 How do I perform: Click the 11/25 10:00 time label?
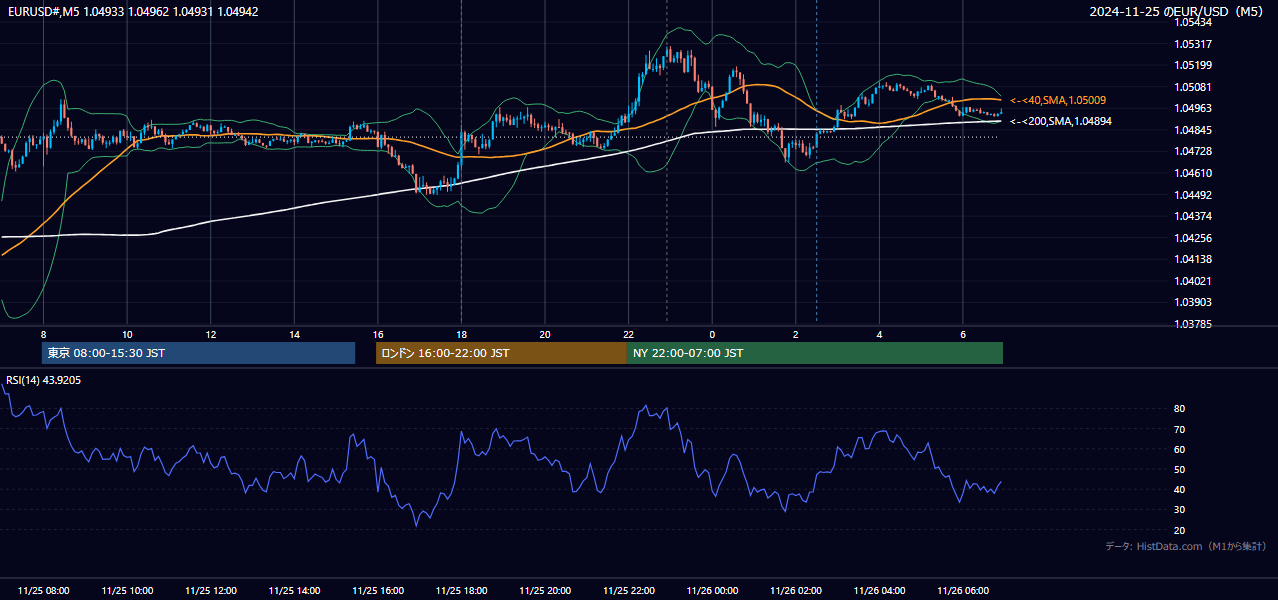click(x=127, y=591)
